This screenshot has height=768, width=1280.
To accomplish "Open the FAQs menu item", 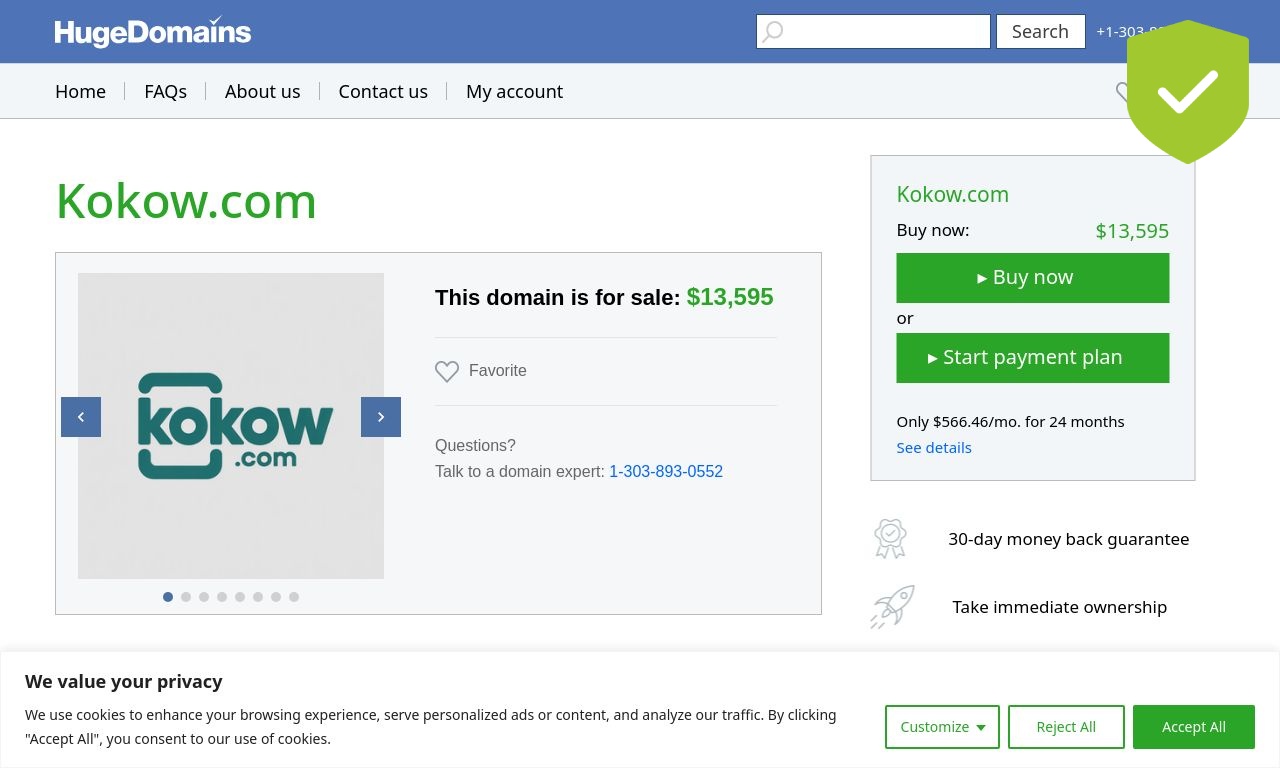I will (x=165, y=91).
